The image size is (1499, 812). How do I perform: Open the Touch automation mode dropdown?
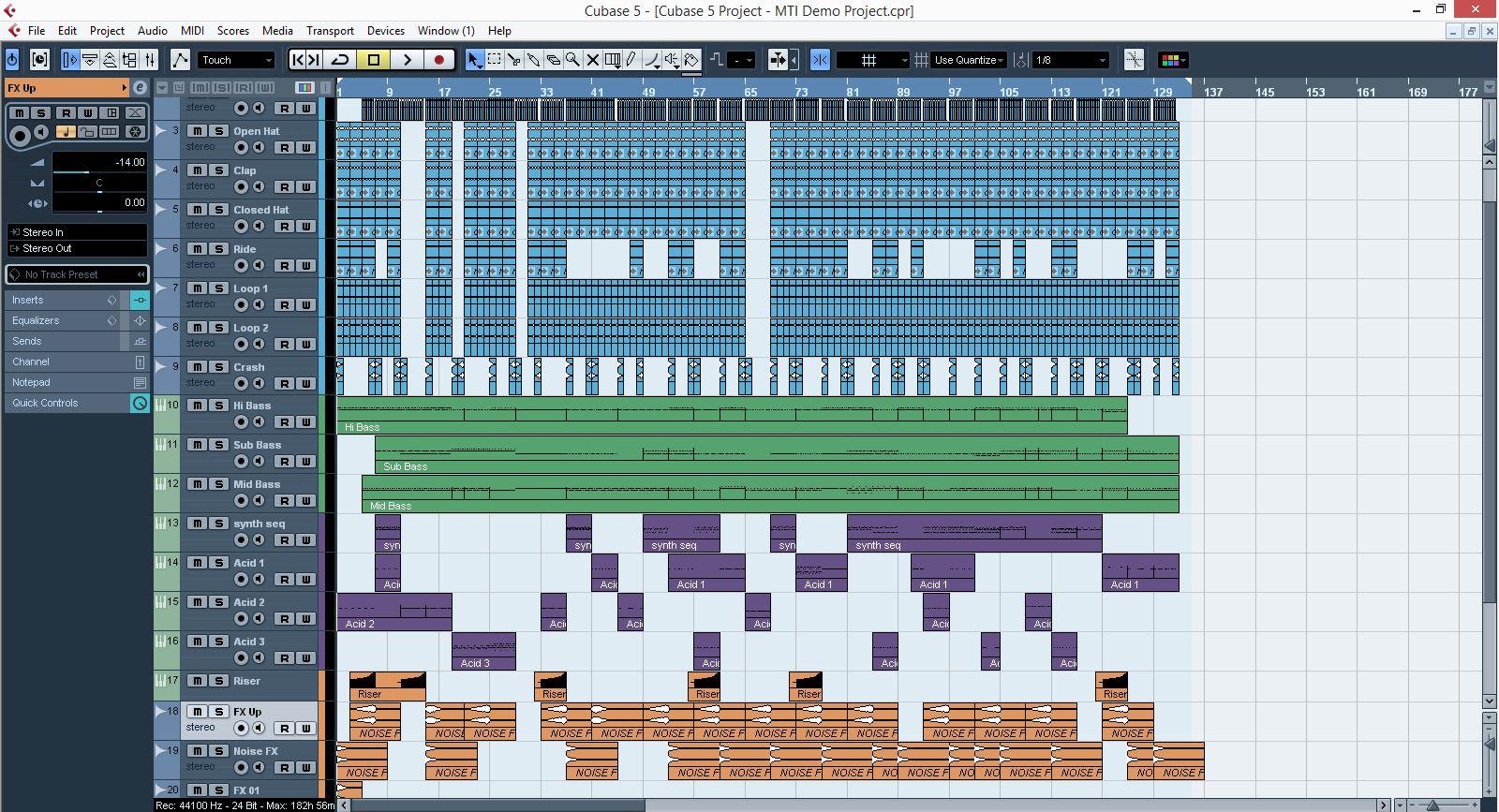pos(236,60)
